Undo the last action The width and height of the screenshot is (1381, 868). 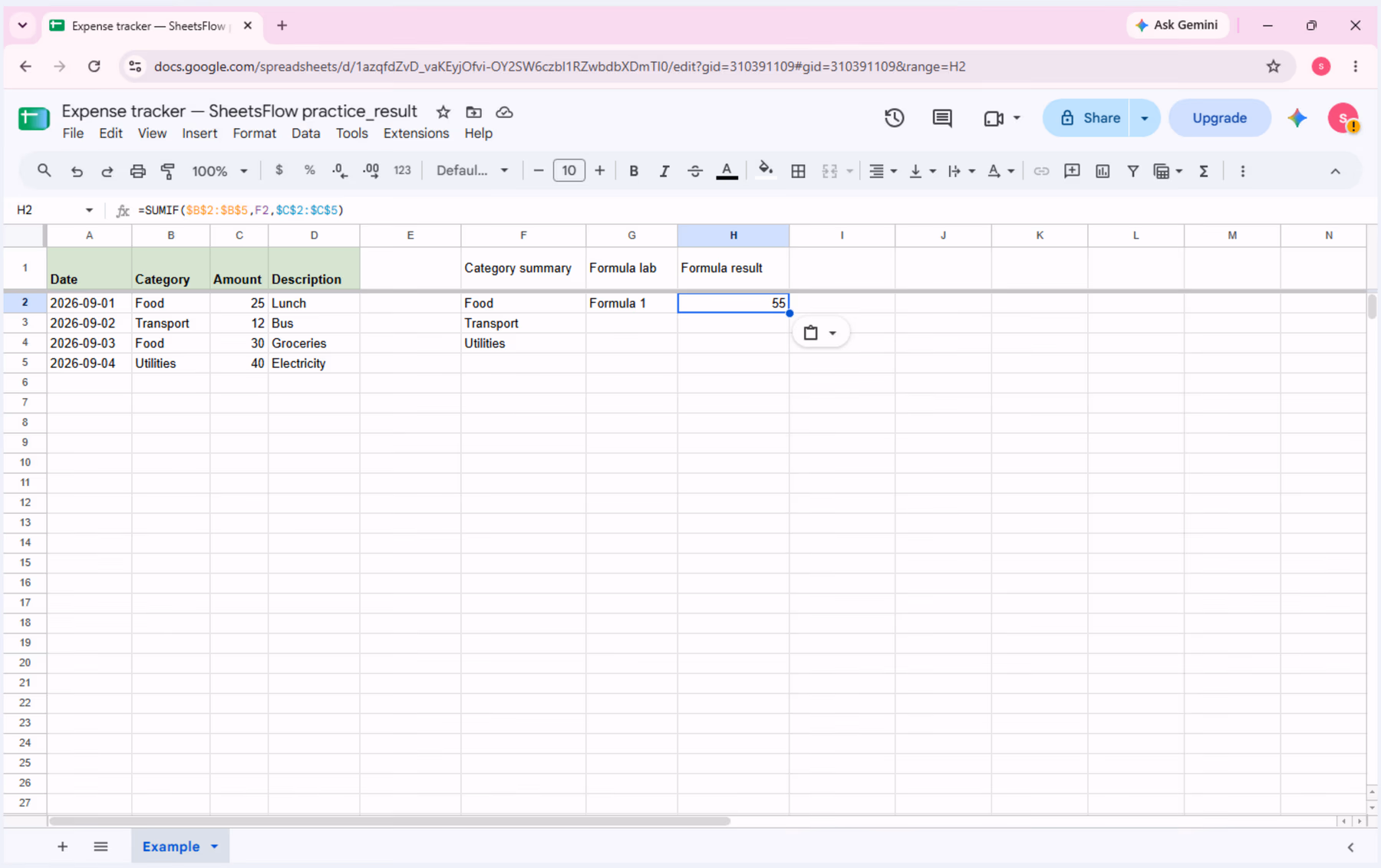[77, 171]
